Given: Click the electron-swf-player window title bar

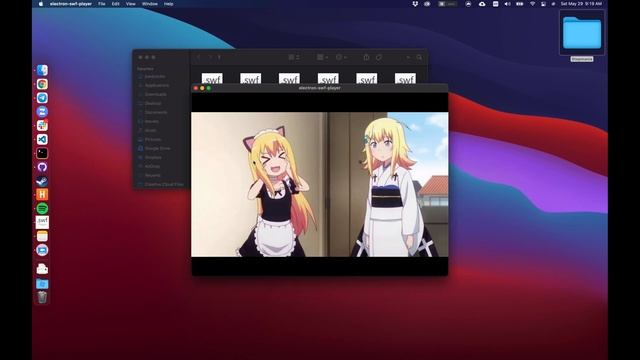Looking at the screenshot, I should tap(320, 88).
